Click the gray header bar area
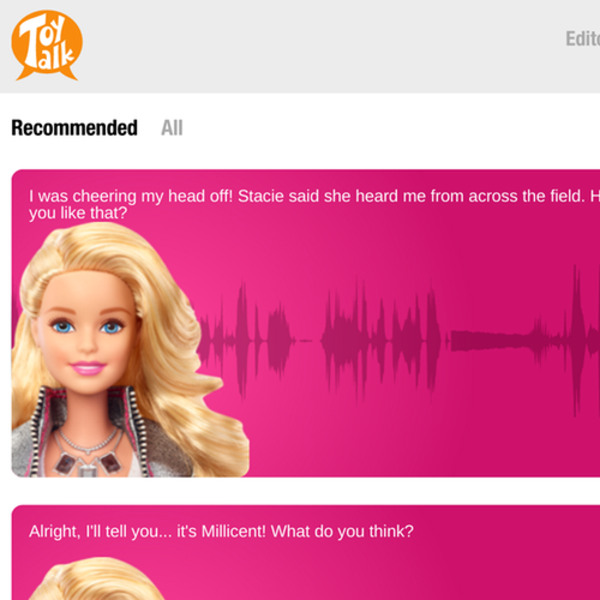600x600 pixels. 306,46
